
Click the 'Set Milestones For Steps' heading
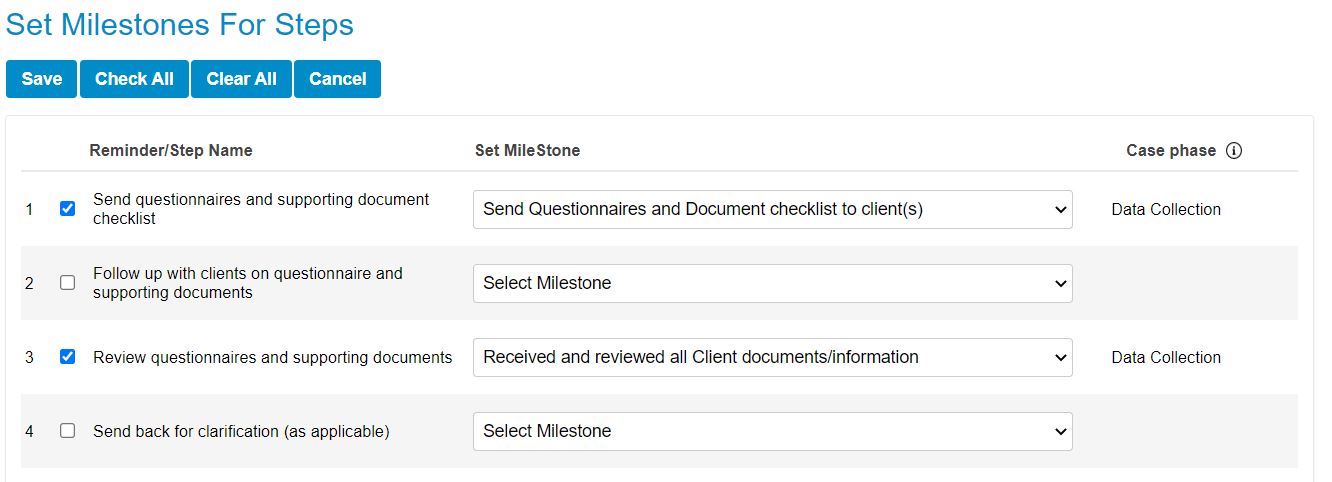[x=180, y=24]
